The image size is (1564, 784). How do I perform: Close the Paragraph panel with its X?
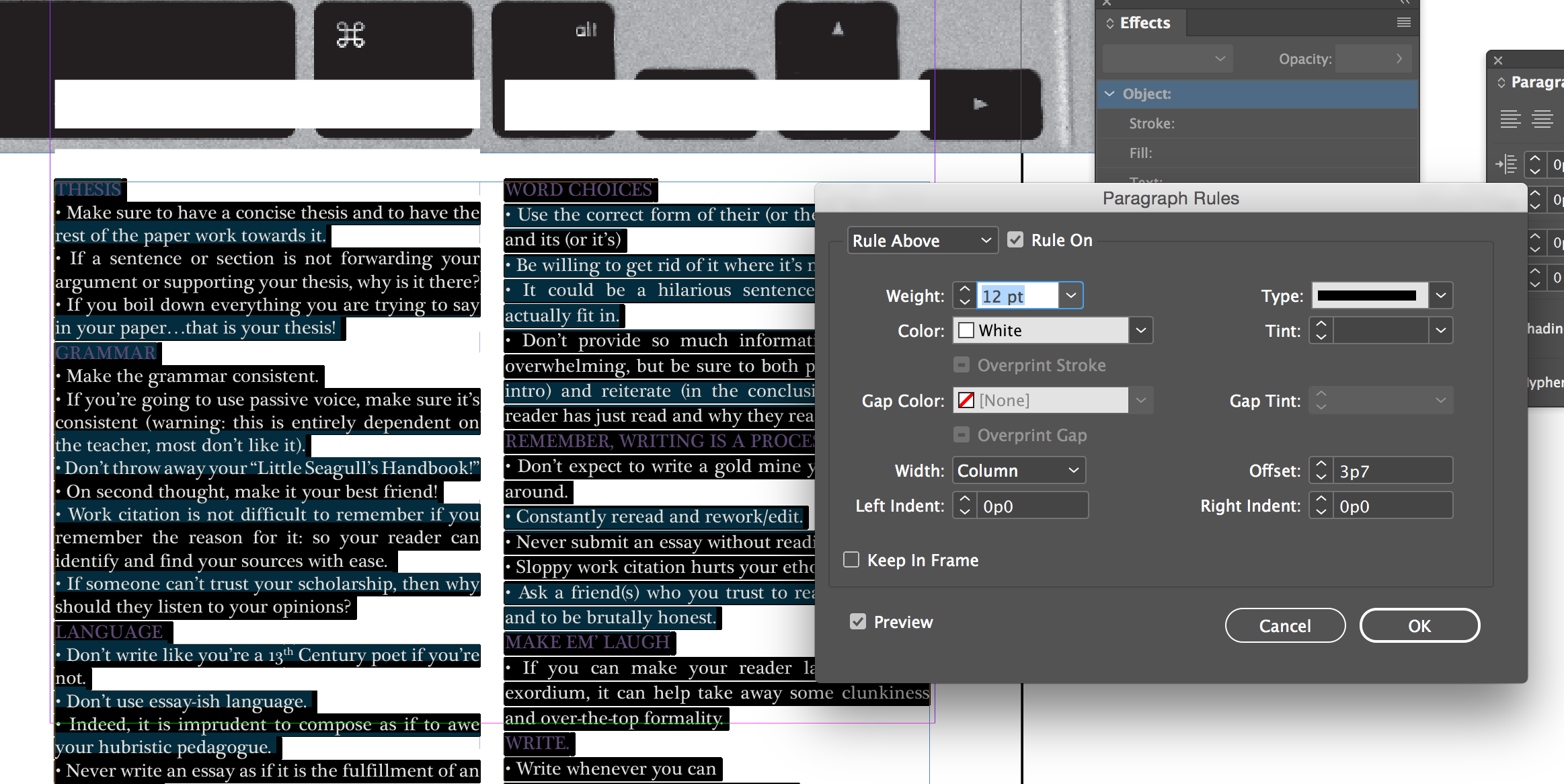tap(1498, 61)
